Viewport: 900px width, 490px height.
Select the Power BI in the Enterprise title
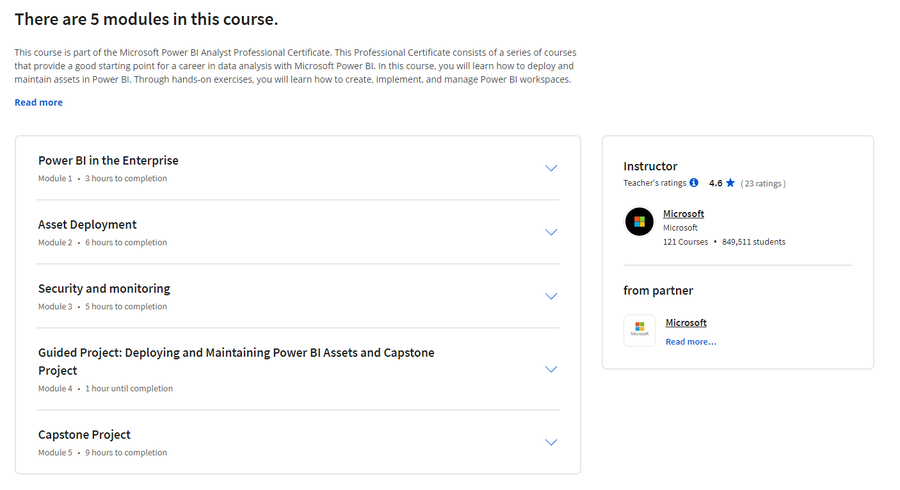click(x=108, y=161)
